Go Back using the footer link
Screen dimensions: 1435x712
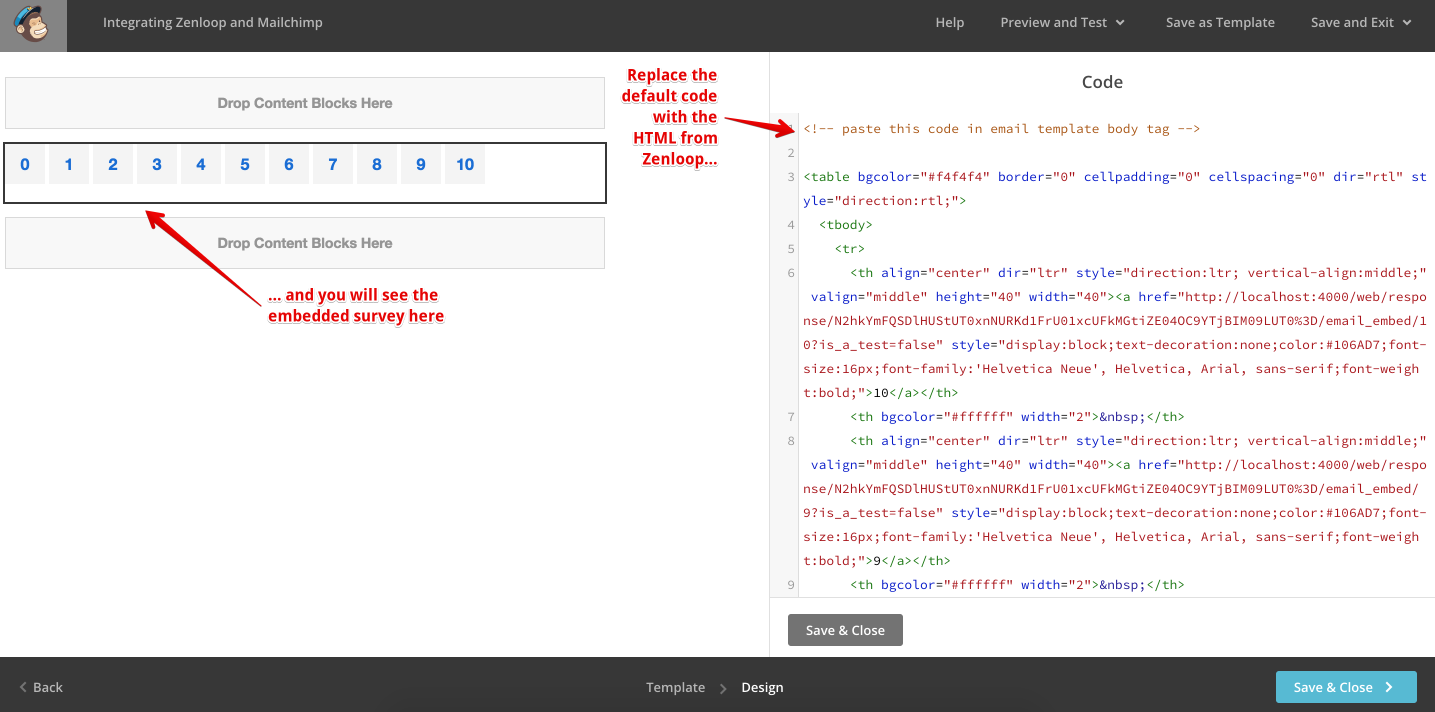(x=41, y=687)
